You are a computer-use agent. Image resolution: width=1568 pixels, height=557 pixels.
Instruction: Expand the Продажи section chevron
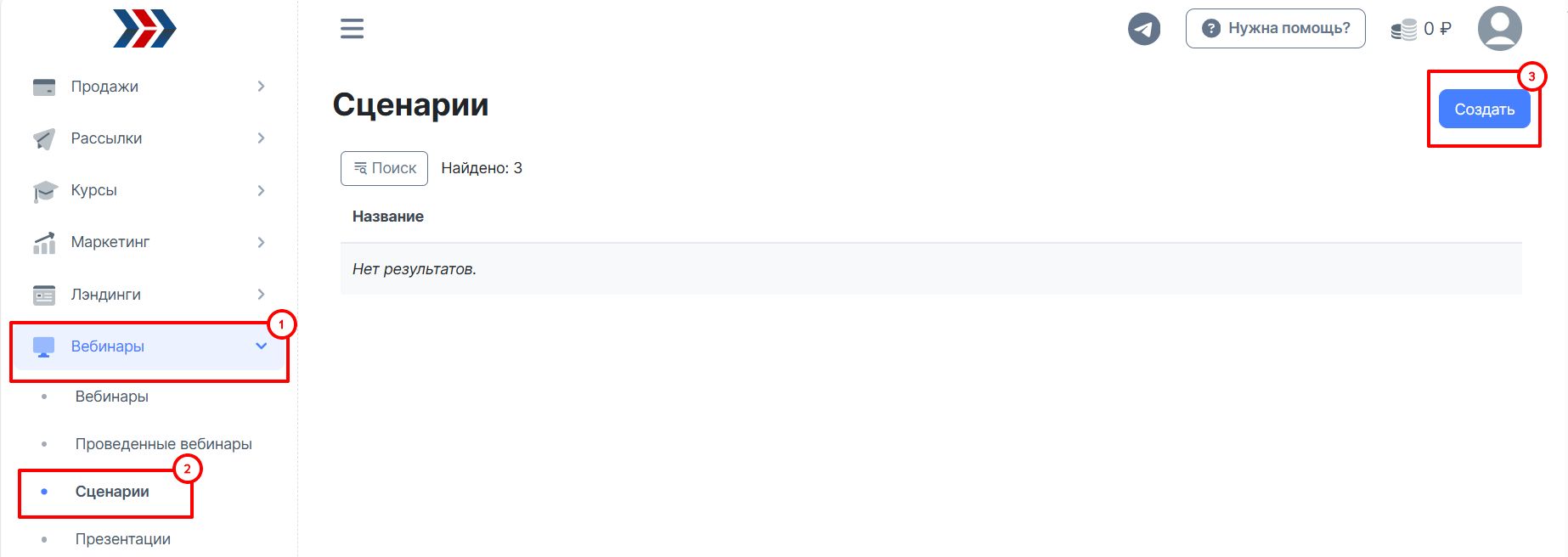pyautogui.click(x=261, y=87)
